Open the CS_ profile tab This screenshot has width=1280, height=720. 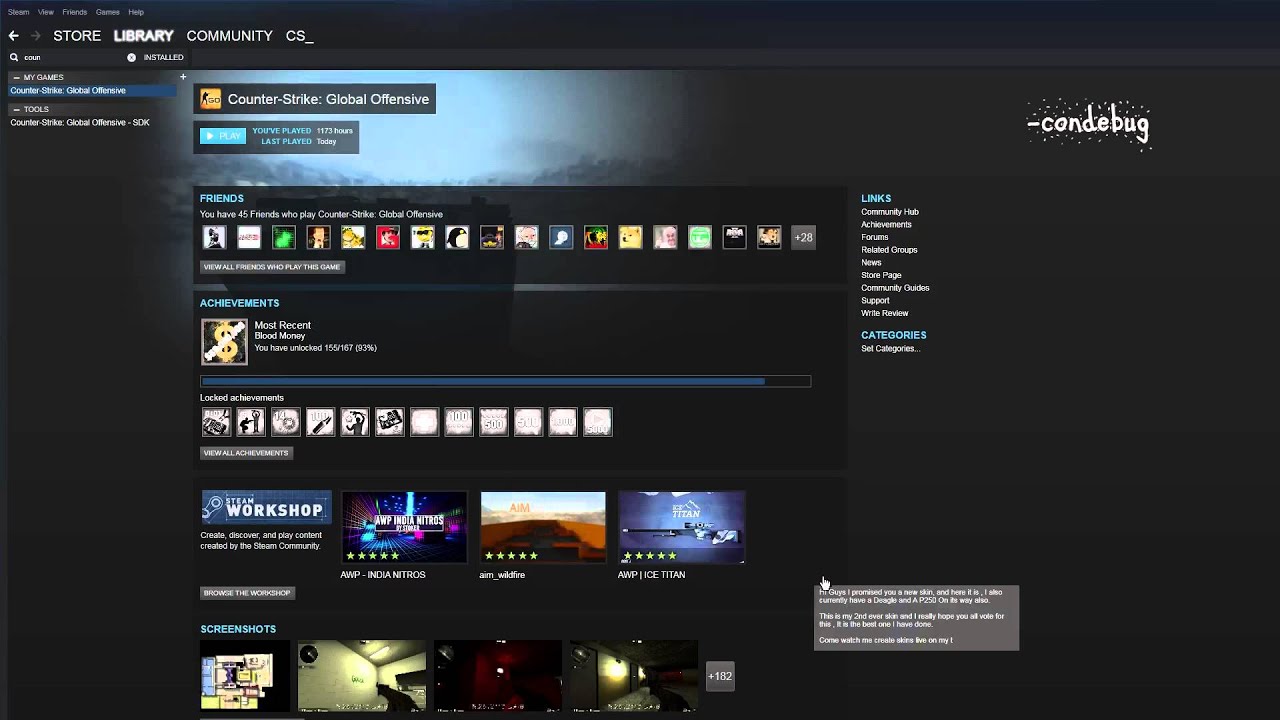[299, 36]
